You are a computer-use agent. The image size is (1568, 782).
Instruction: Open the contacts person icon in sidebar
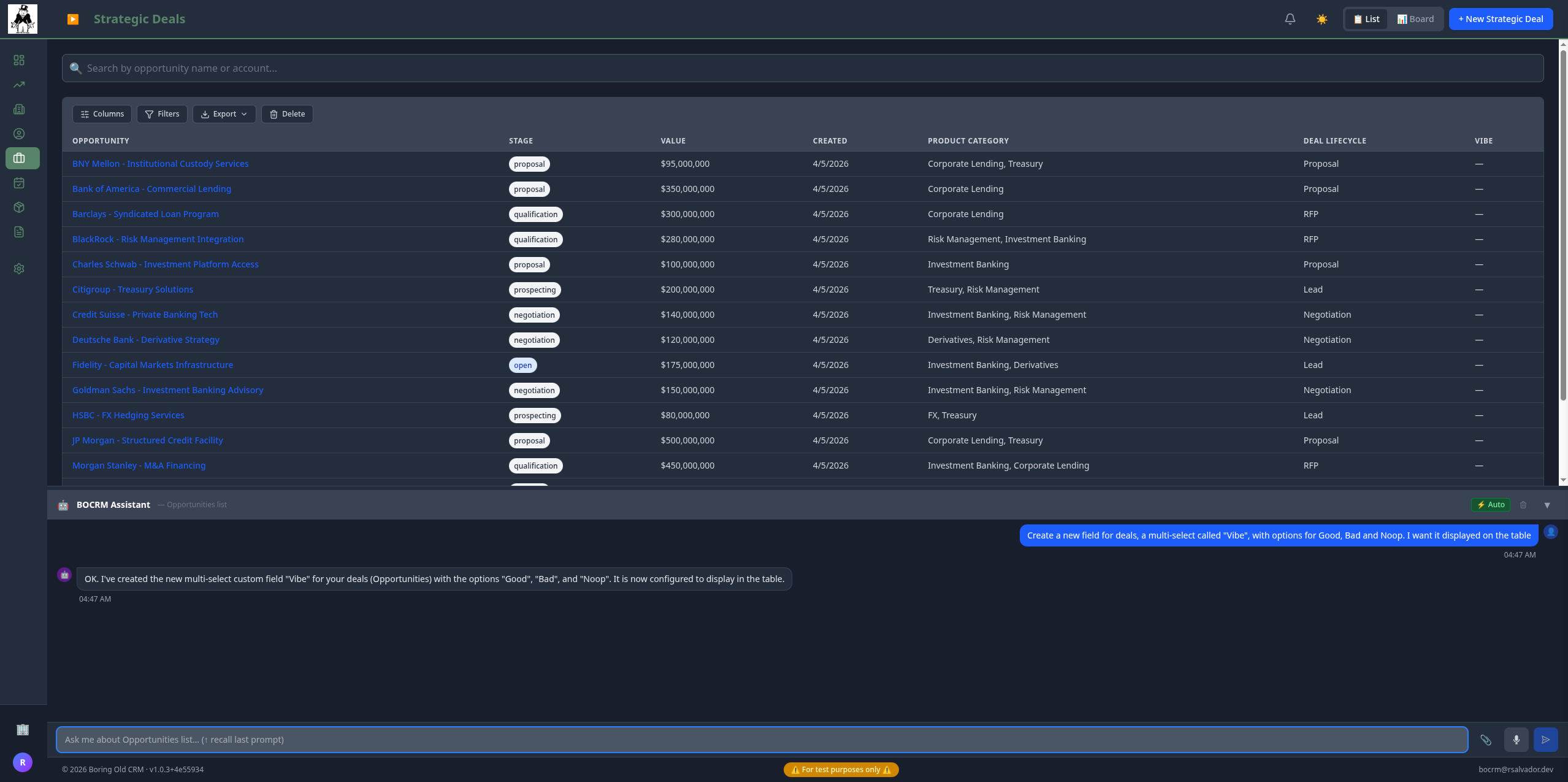19,134
